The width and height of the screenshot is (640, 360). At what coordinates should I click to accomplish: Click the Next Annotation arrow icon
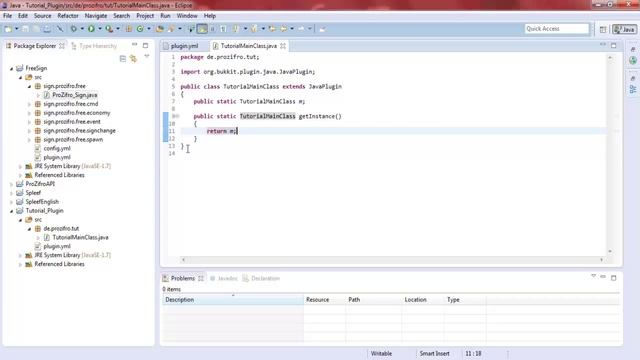point(236,29)
